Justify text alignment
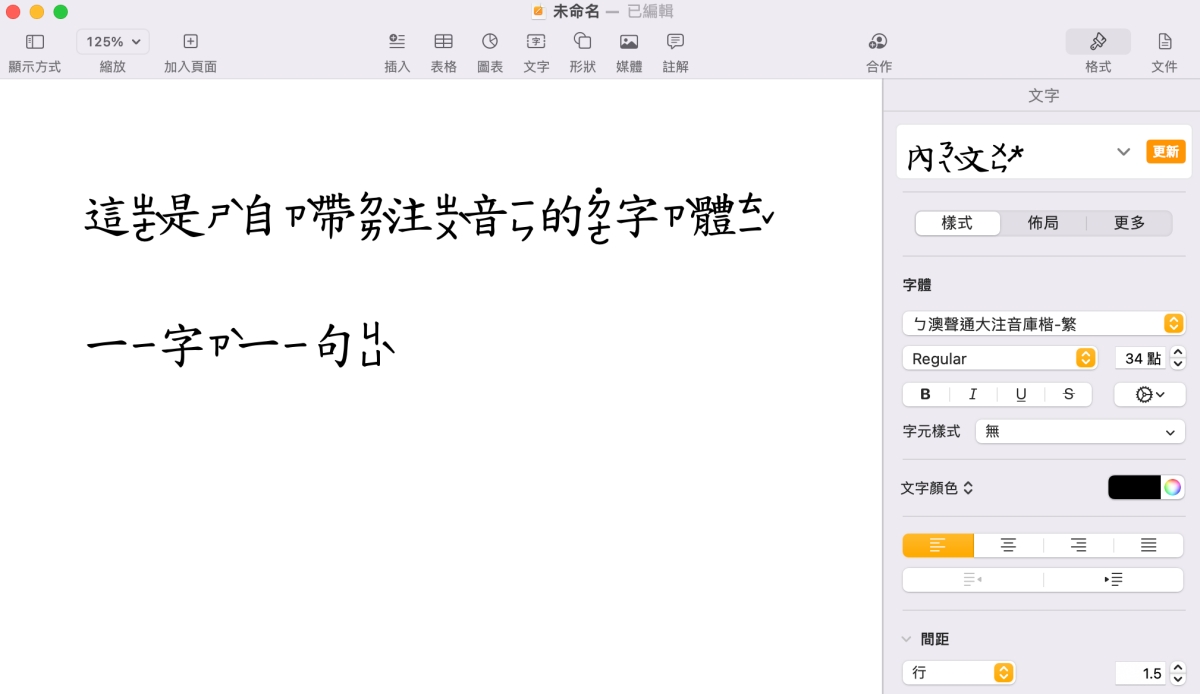 [x=1149, y=545]
